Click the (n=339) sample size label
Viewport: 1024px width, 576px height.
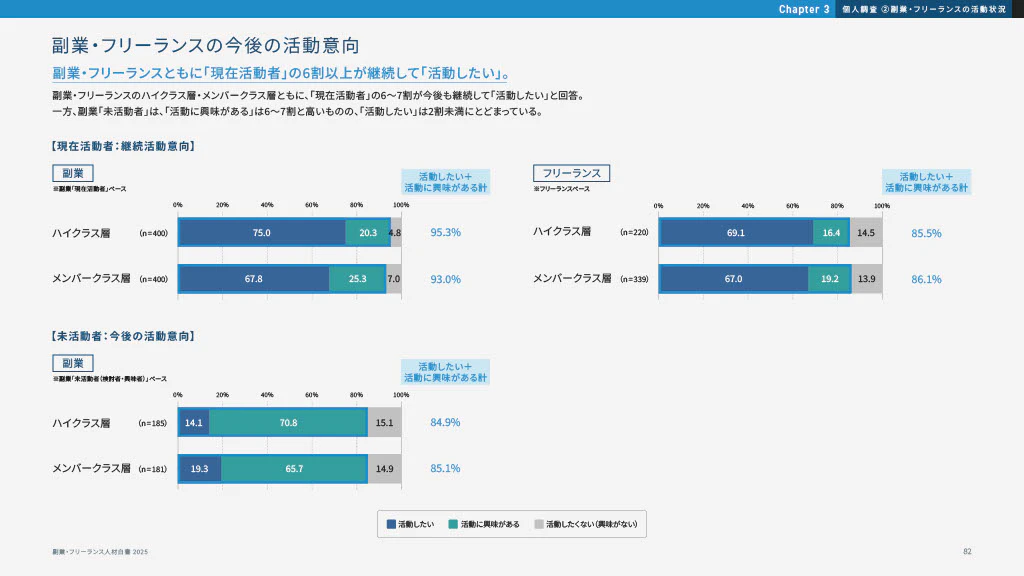[x=634, y=279]
